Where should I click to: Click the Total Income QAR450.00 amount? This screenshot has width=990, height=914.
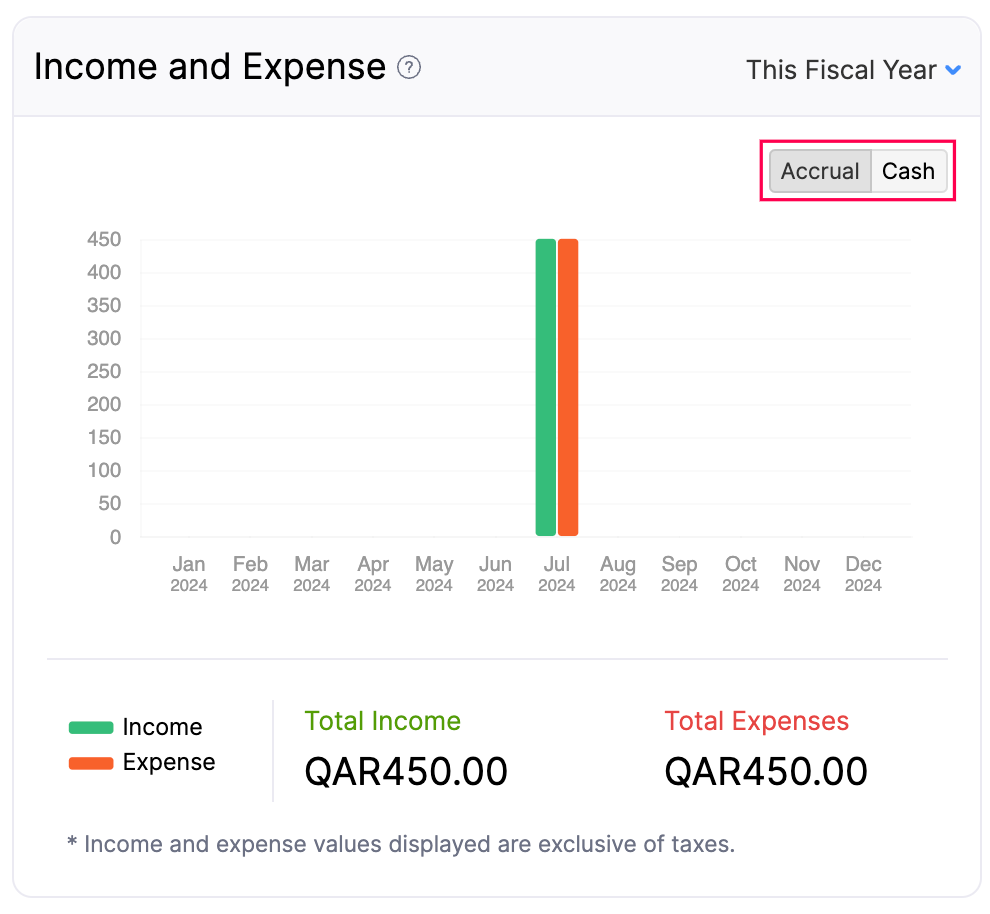(406, 771)
